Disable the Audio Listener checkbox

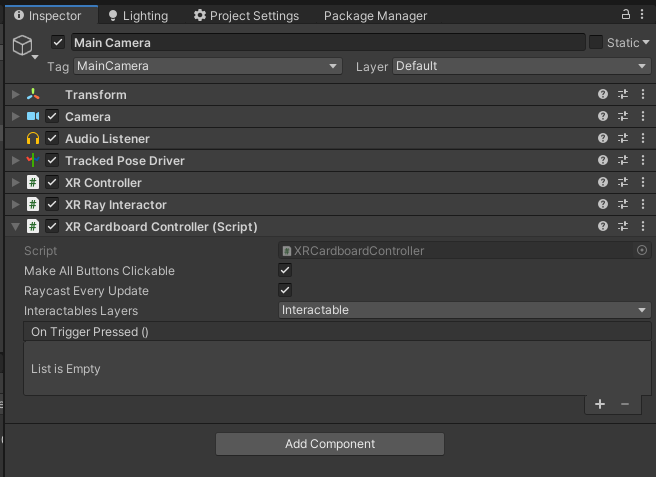[x=52, y=138]
